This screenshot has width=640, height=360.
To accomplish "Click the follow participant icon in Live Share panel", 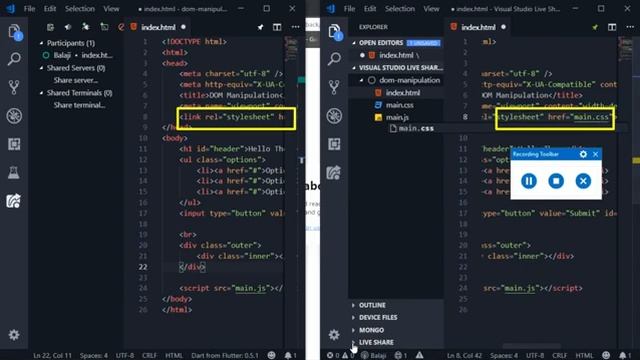I will 85,27.
